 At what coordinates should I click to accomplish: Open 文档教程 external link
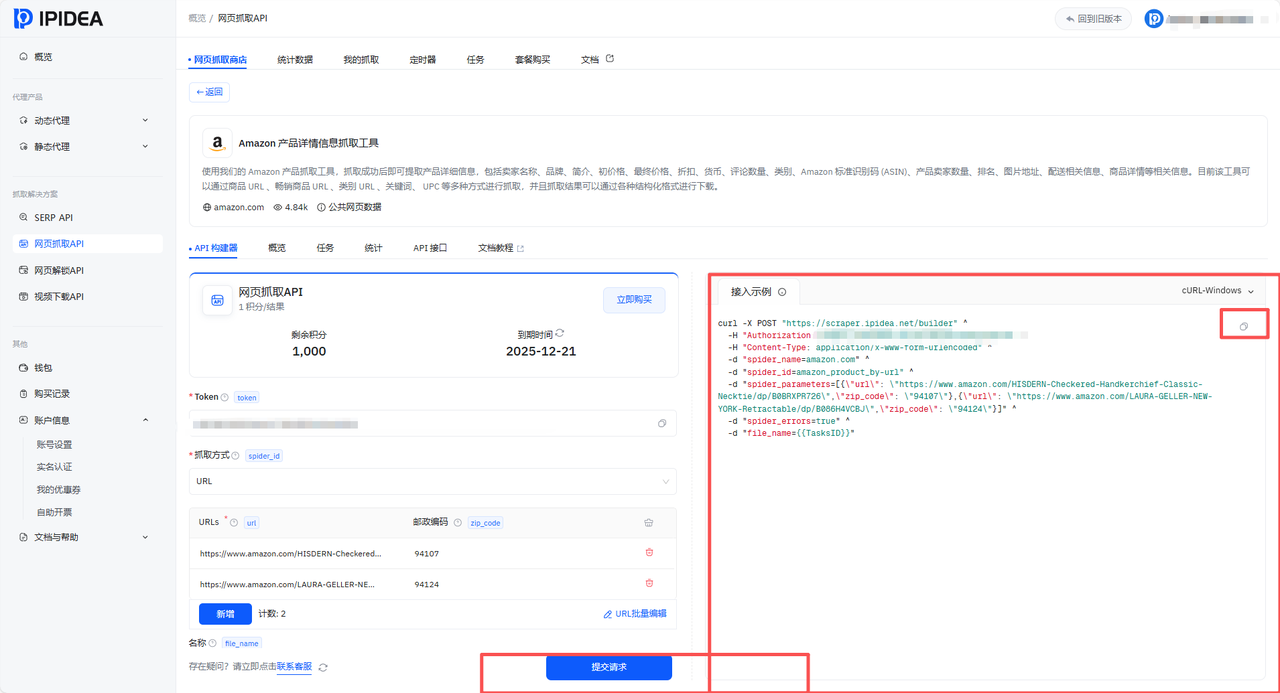(501, 248)
